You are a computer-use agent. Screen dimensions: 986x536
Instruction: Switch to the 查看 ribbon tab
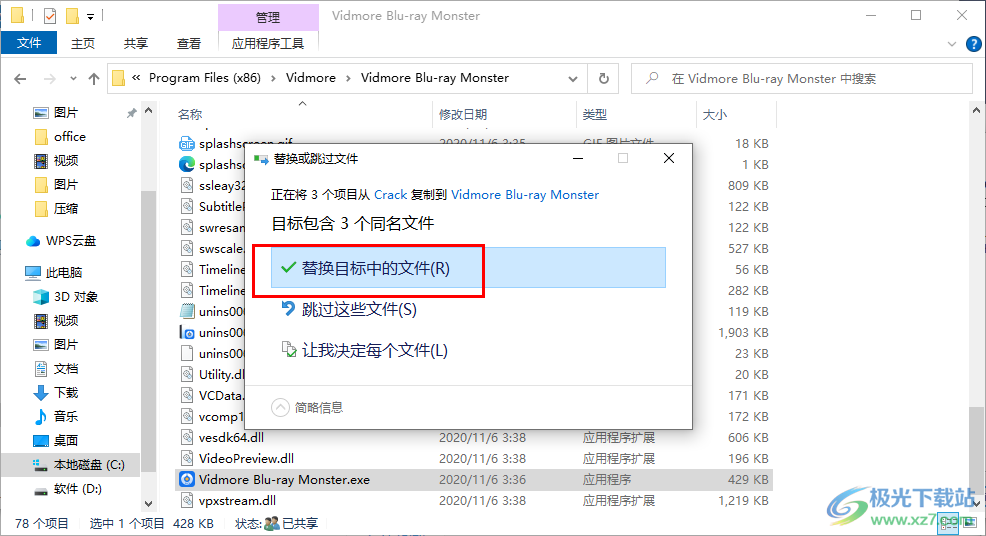(x=188, y=43)
